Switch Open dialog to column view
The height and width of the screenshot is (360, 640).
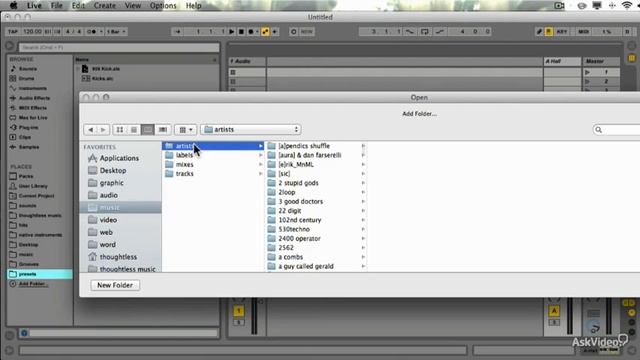point(148,130)
